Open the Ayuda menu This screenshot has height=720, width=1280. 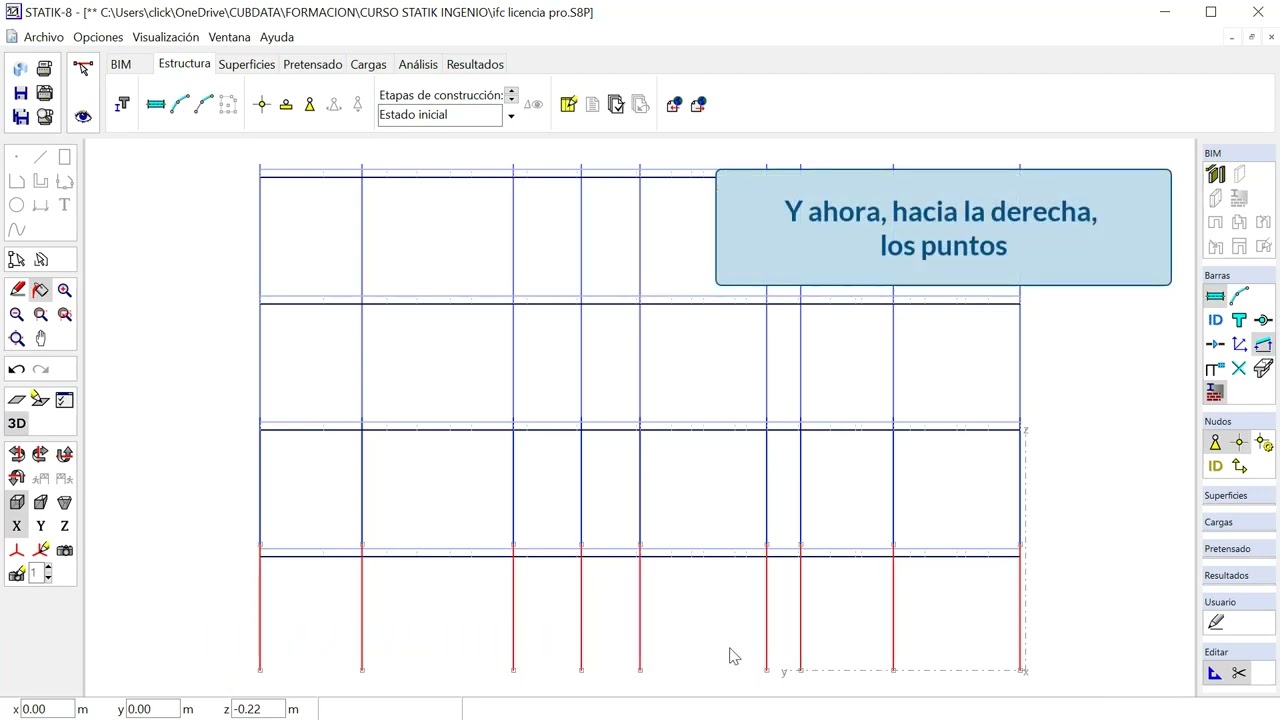(x=277, y=37)
